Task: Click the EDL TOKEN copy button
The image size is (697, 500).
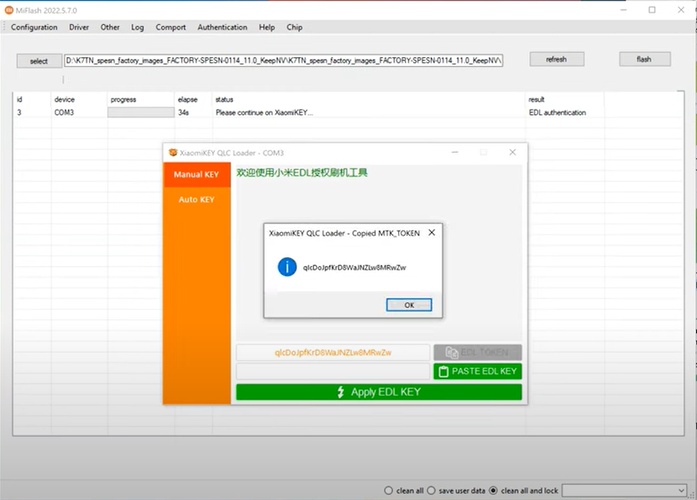Action: tap(477, 352)
